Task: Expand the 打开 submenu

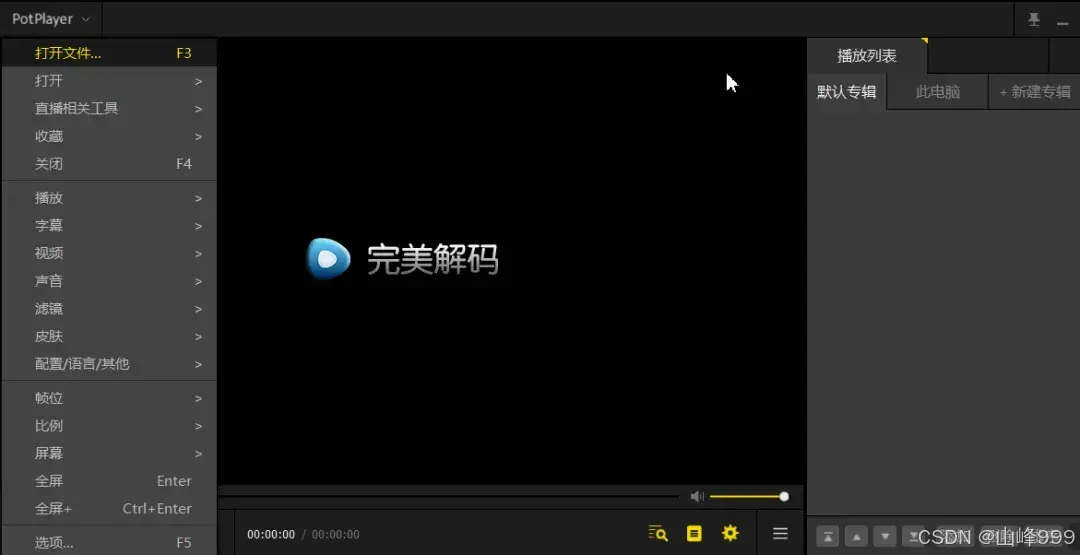Action: (110, 81)
